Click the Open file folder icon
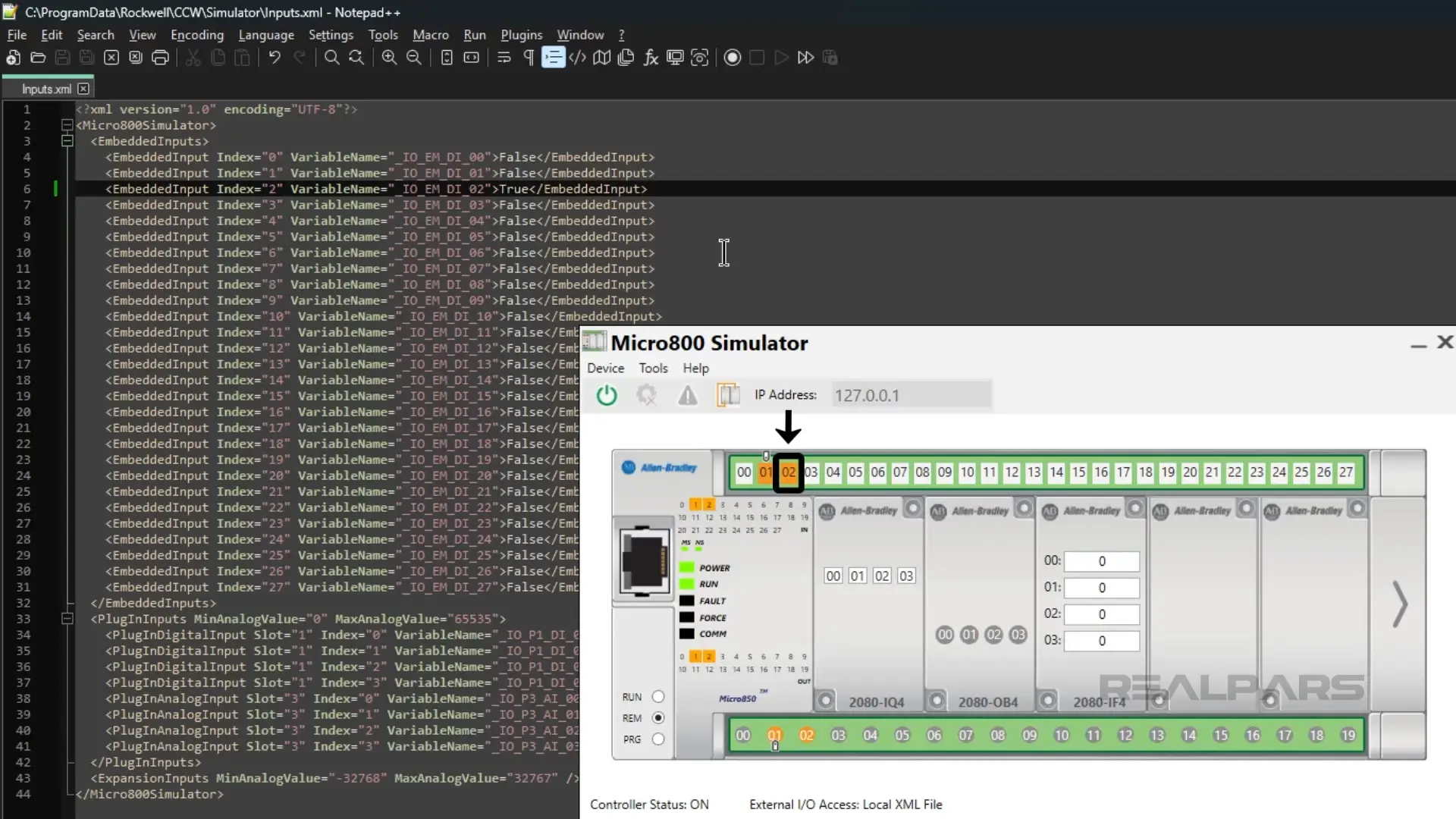 pos(38,58)
